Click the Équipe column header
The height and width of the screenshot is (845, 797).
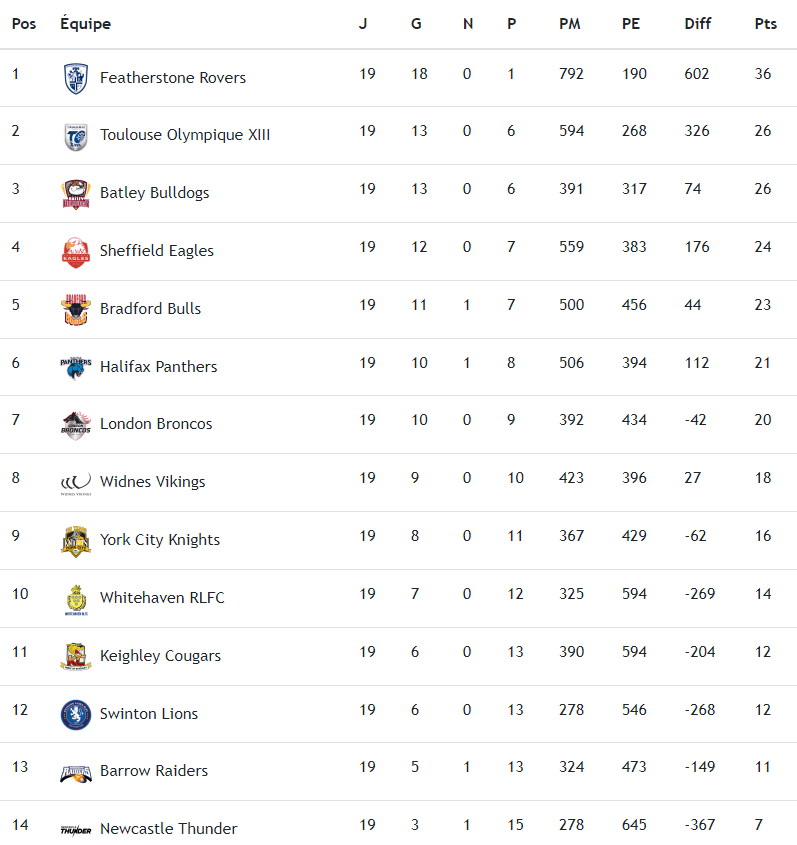[x=86, y=24]
